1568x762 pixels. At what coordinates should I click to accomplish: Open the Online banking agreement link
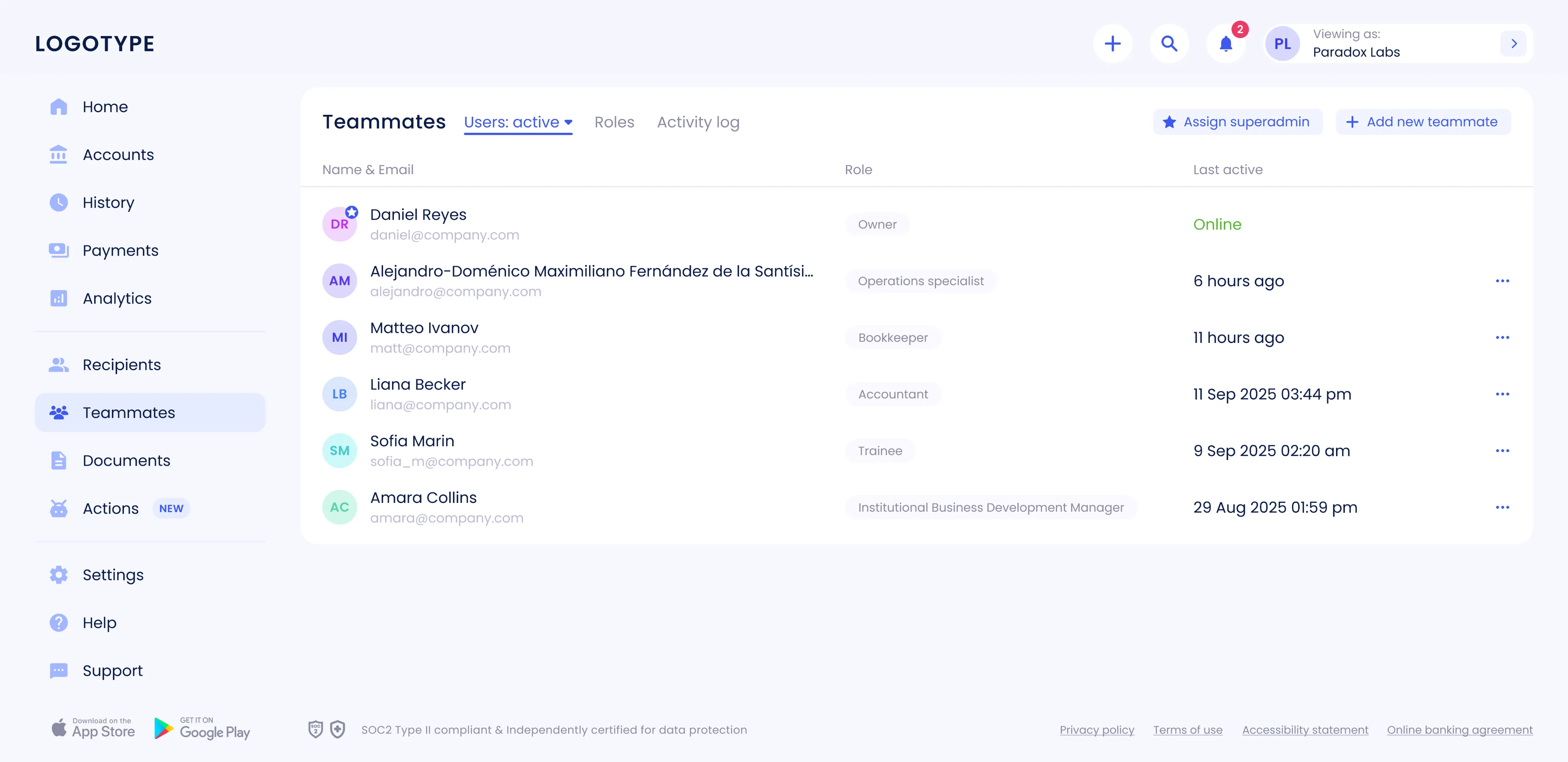[1460, 730]
